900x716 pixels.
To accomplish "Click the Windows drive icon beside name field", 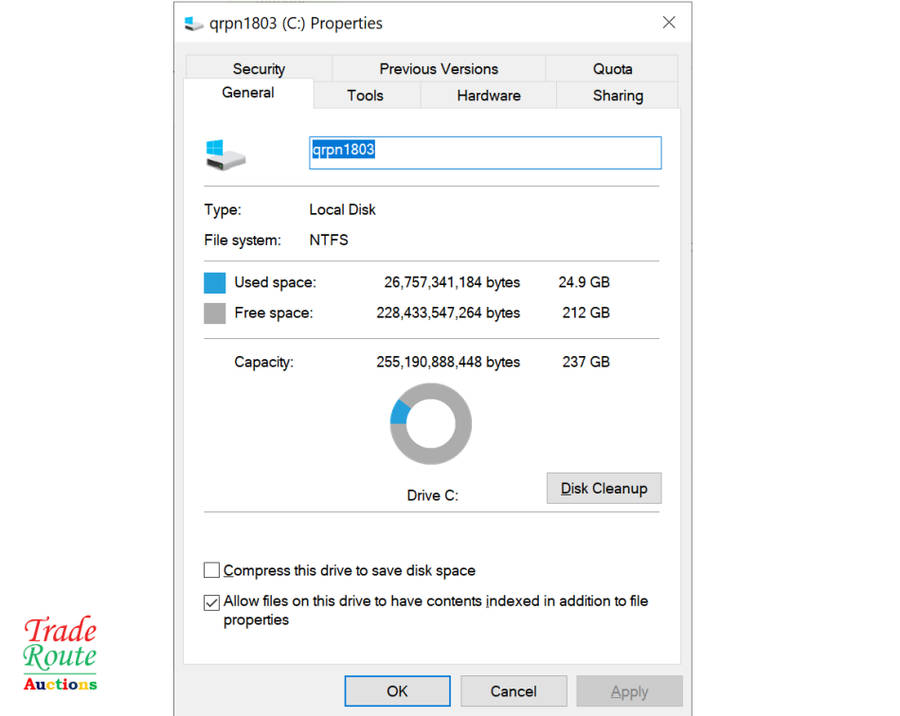I will (x=225, y=154).
